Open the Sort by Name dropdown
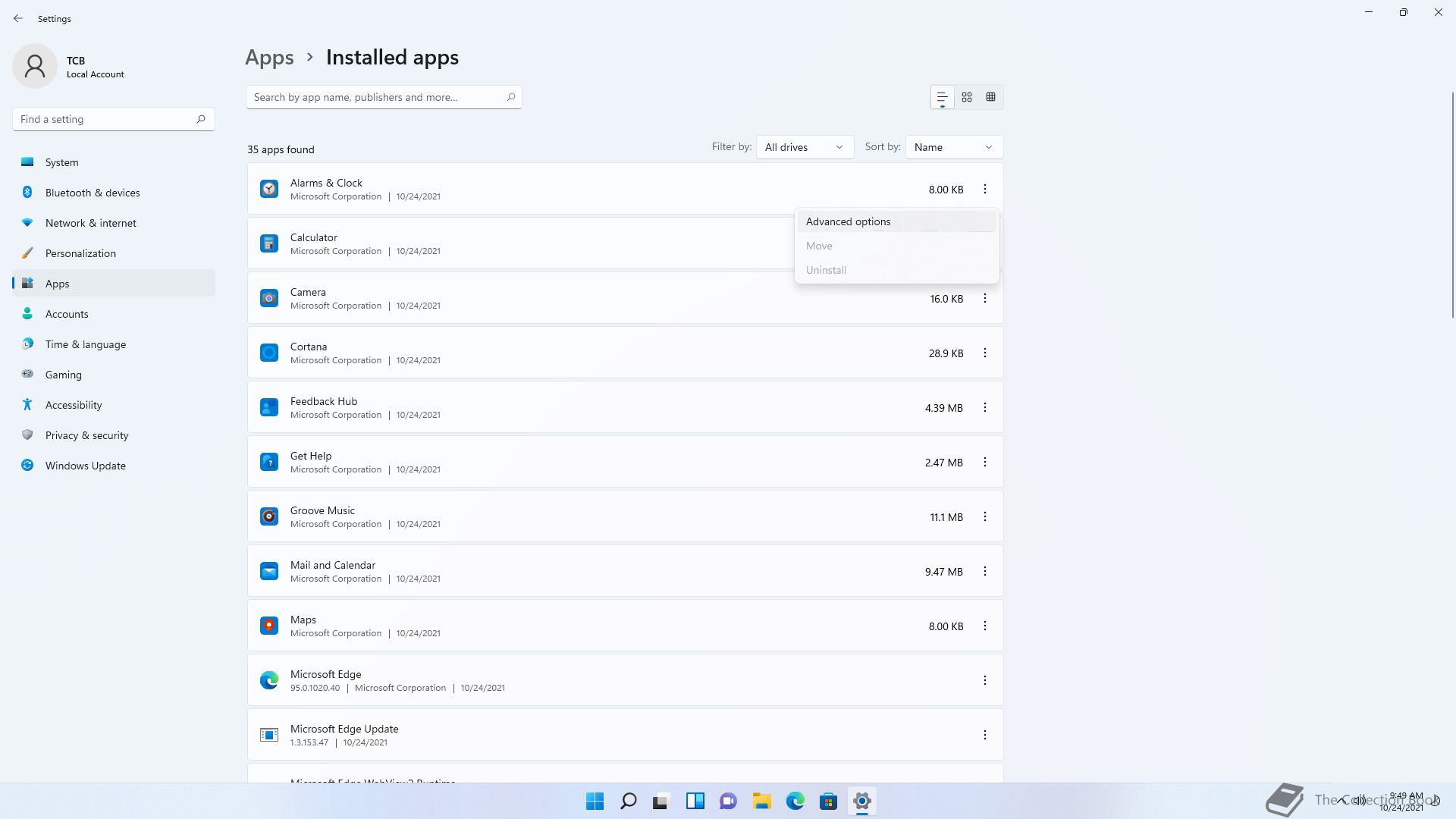Viewport: 1456px width, 819px height. [954, 147]
